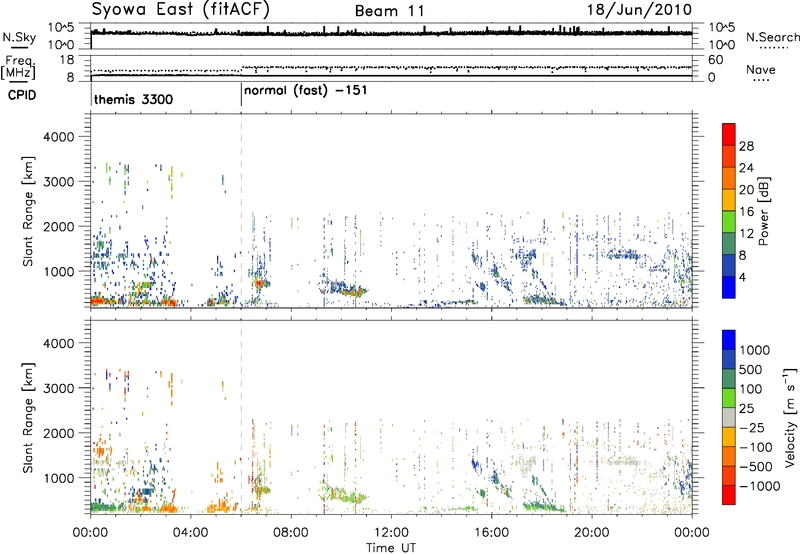Click the '10^5' label left of noise panel
800x554 pixels.
61,28
